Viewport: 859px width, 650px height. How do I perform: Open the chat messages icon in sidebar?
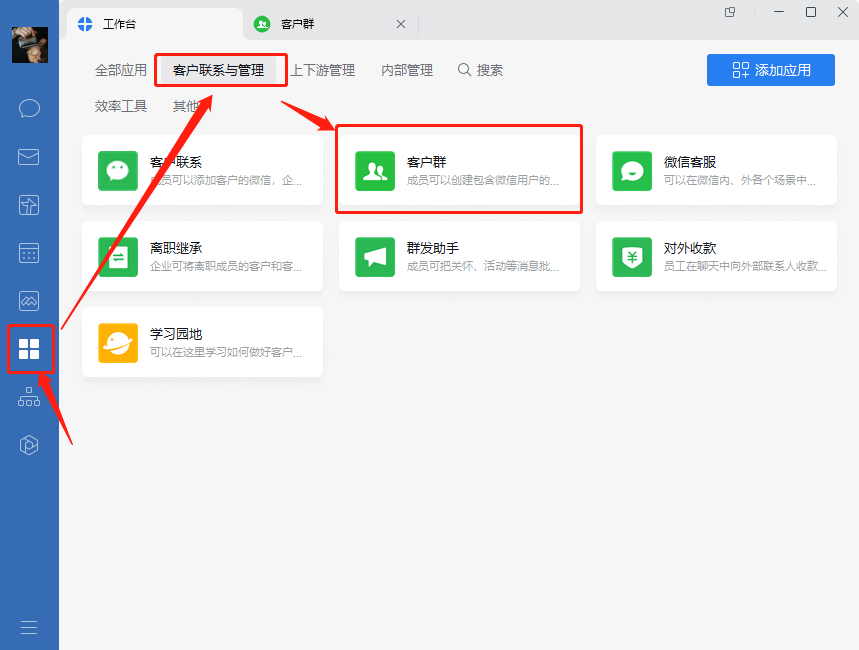click(29, 108)
